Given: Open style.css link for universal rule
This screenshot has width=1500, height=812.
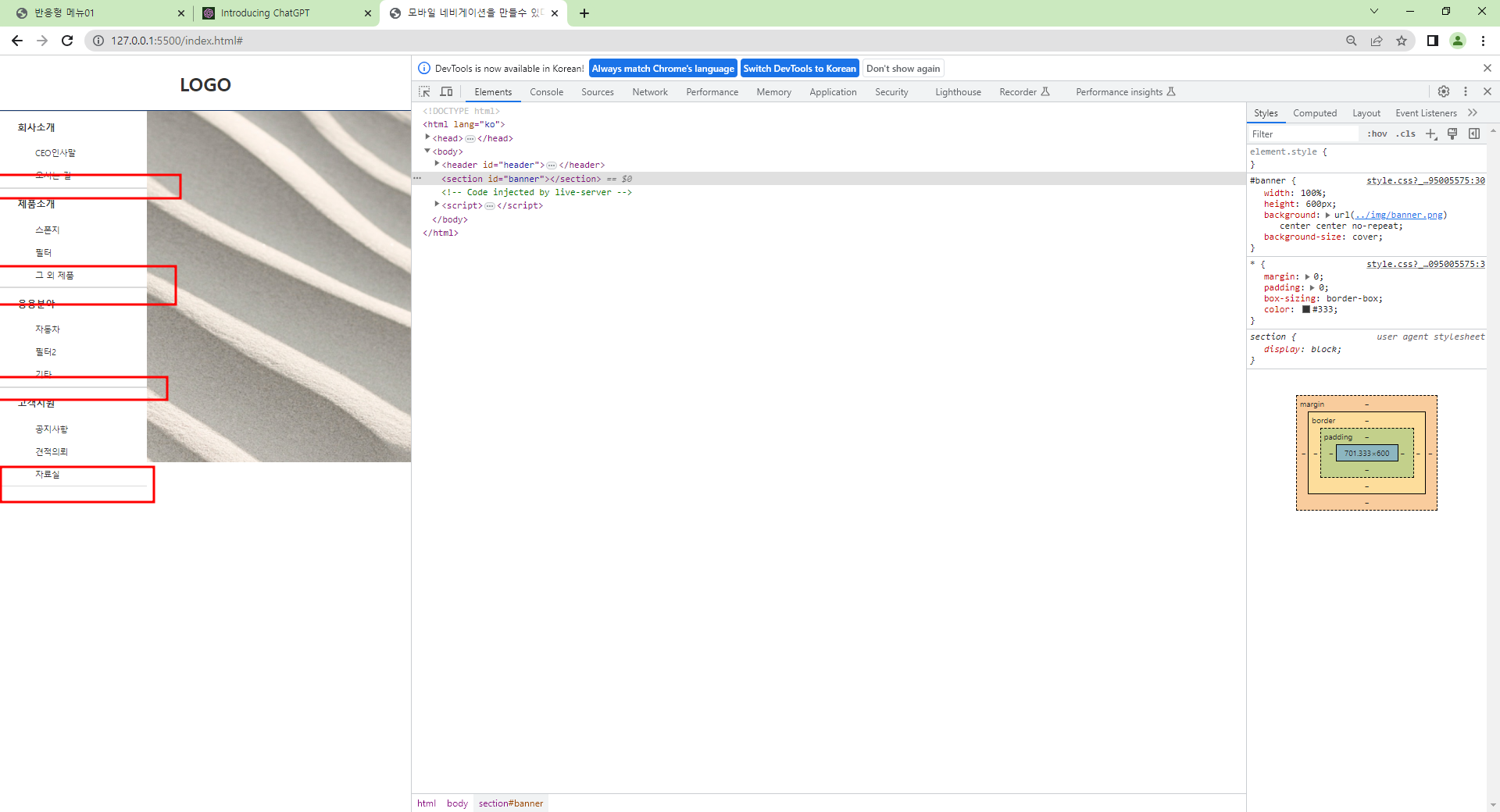Looking at the screenshot, I should [1425, 264].
